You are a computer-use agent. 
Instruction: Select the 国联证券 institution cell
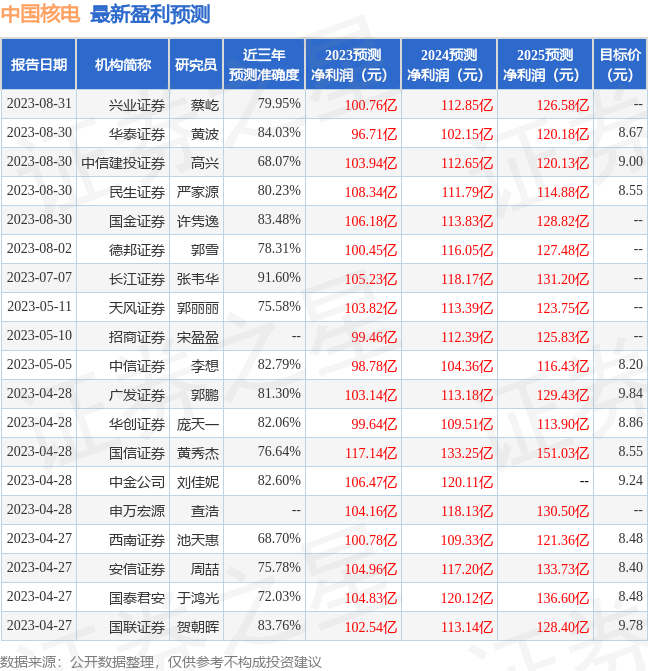click(x=123, y=626)
